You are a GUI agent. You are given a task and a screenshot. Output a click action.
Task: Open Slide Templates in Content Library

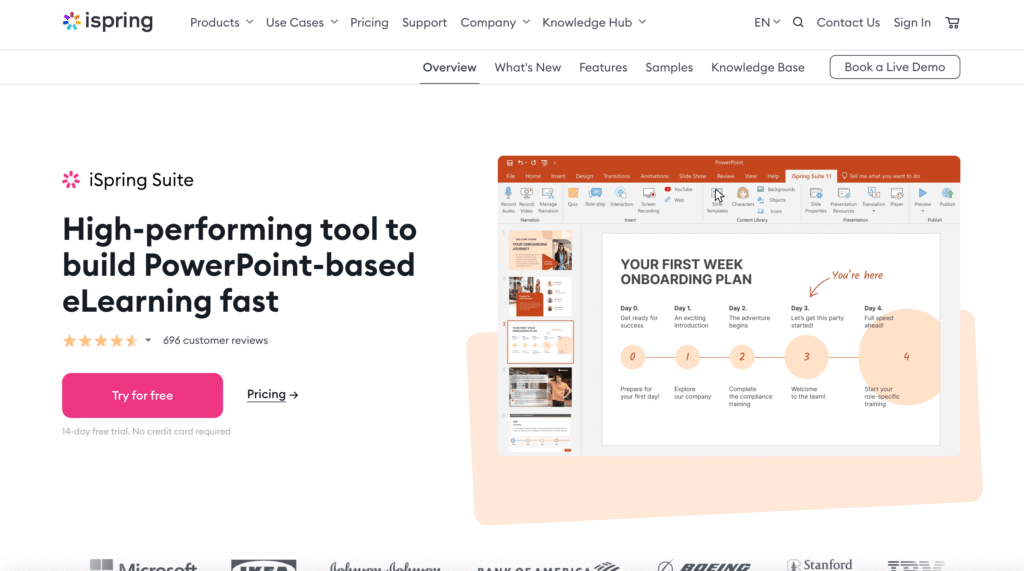[x=717, y=199]
